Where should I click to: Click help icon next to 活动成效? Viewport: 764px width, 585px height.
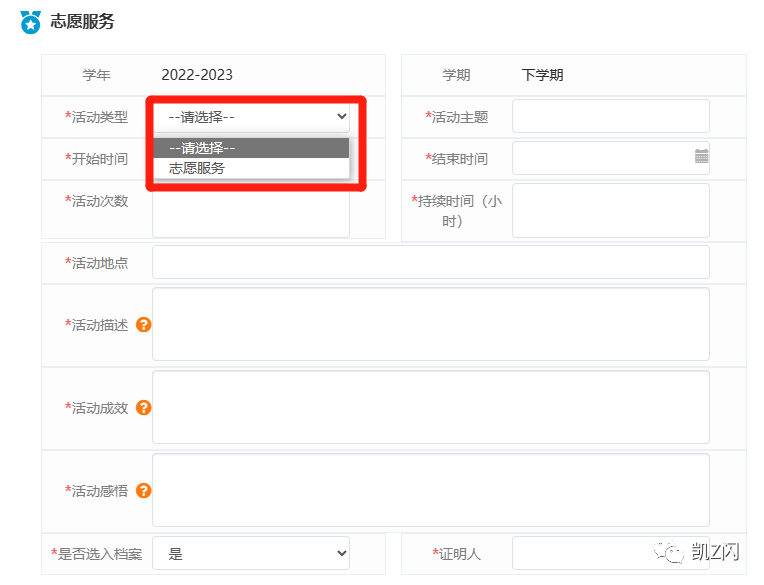click(x=143, y=408)
